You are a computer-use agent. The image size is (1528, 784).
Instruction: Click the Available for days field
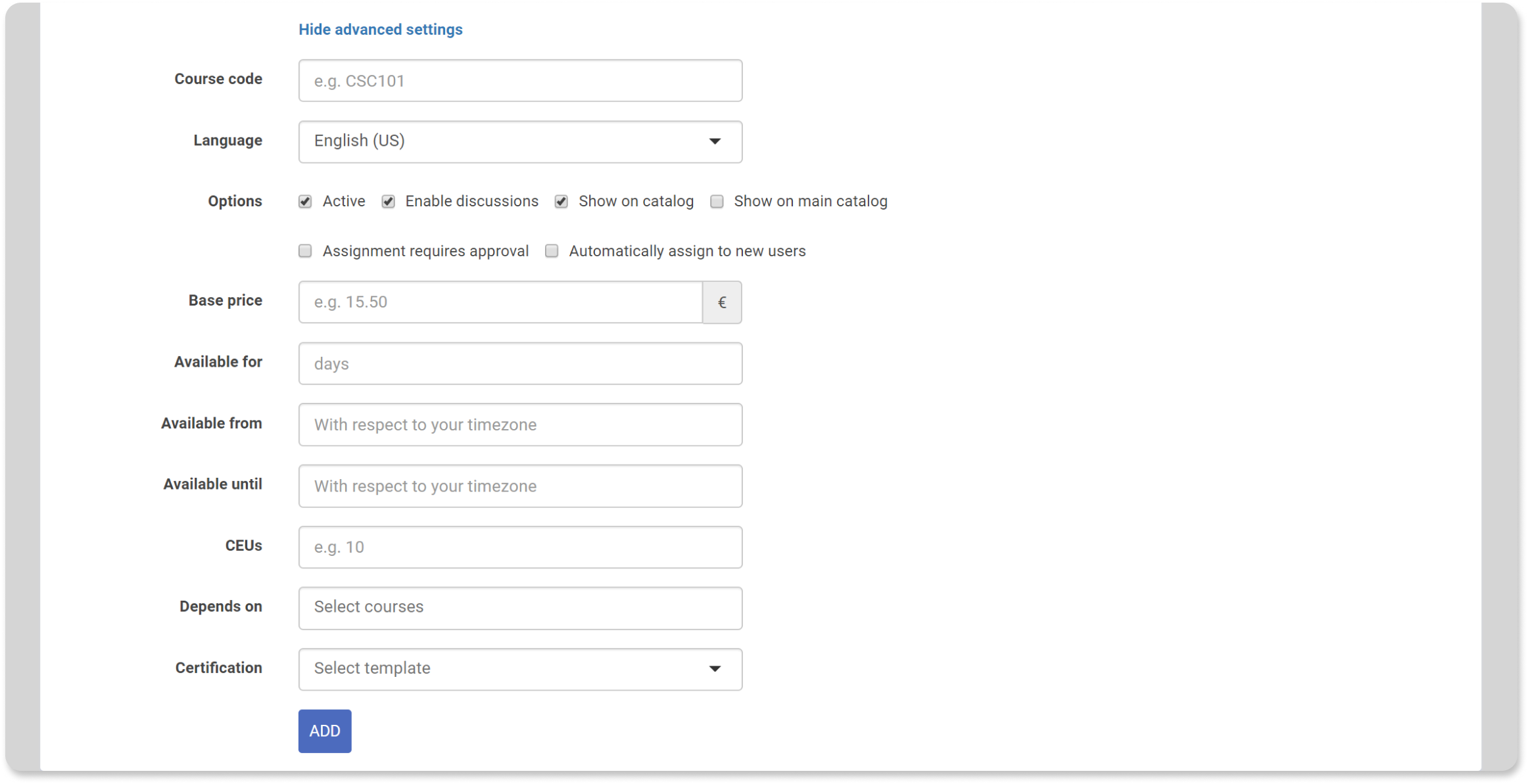[x=520, y=363]
